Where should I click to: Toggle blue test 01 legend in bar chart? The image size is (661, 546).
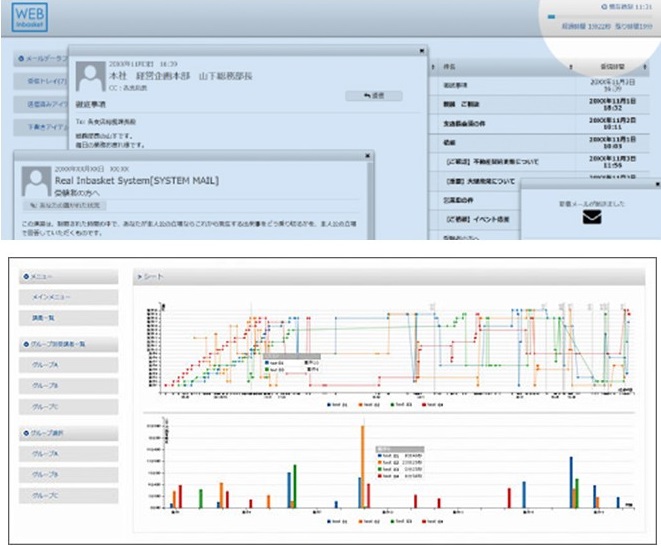coord(337,522)
